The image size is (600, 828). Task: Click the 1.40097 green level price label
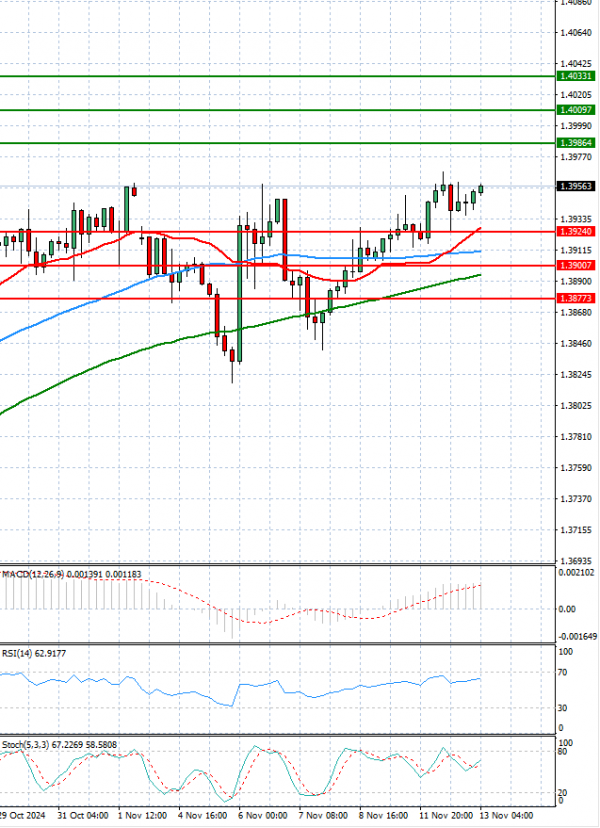(x=576, y=110)
